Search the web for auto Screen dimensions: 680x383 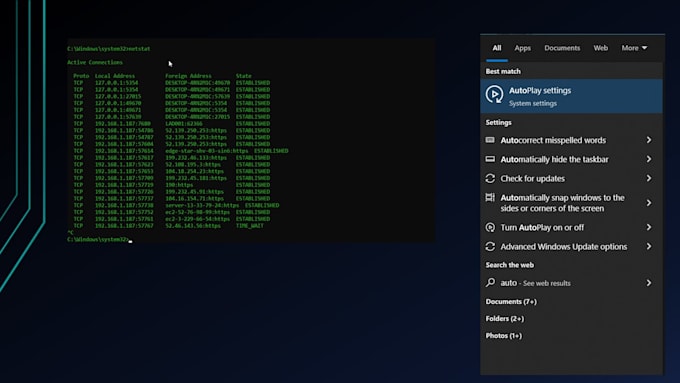572,283
